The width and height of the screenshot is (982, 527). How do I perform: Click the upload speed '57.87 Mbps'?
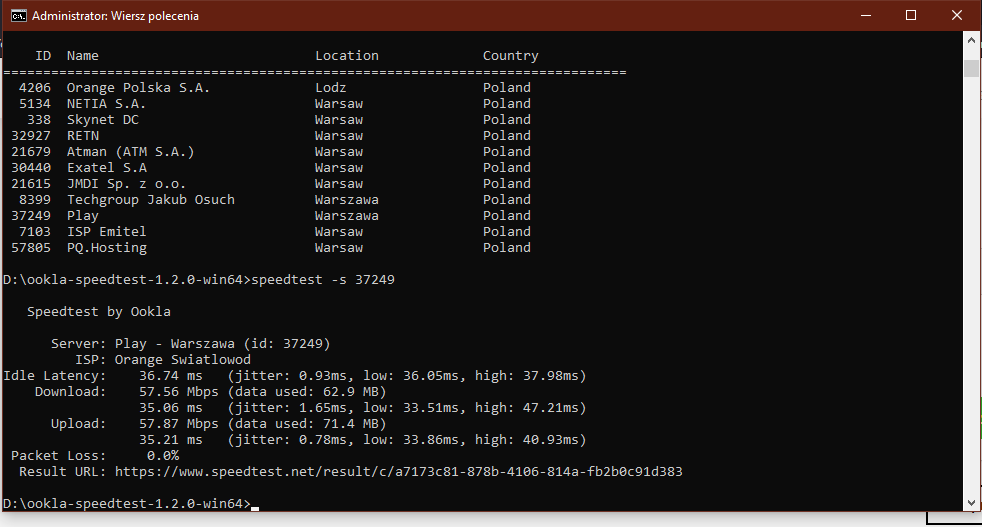tap(178, 424)
